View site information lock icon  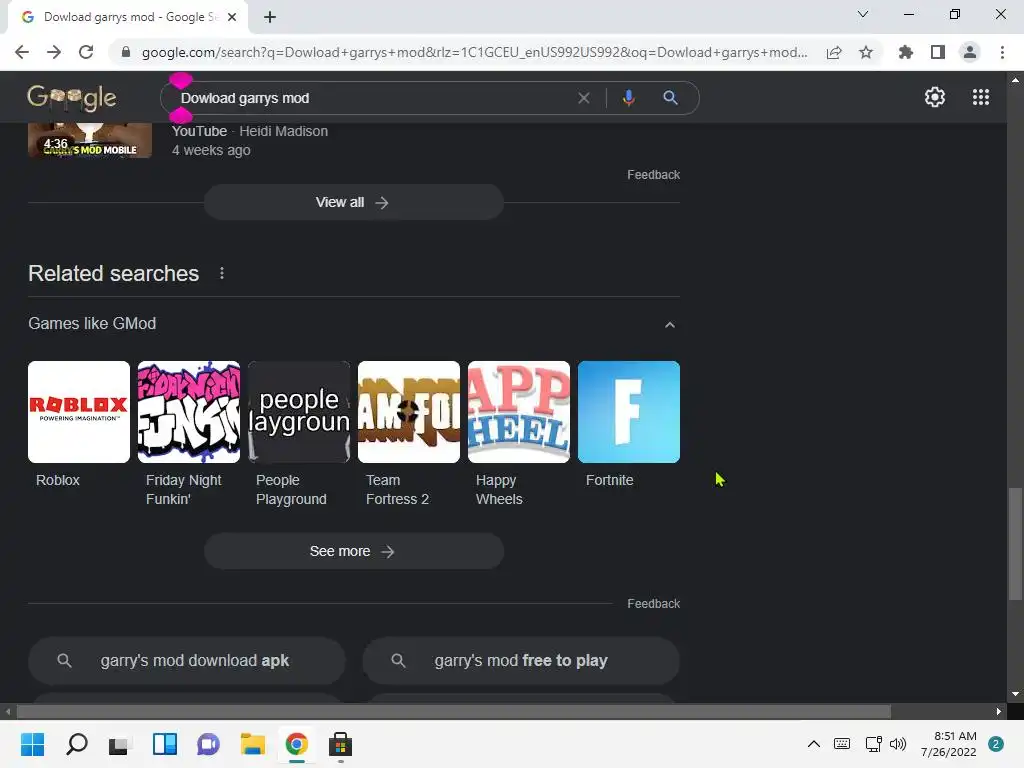126,52
